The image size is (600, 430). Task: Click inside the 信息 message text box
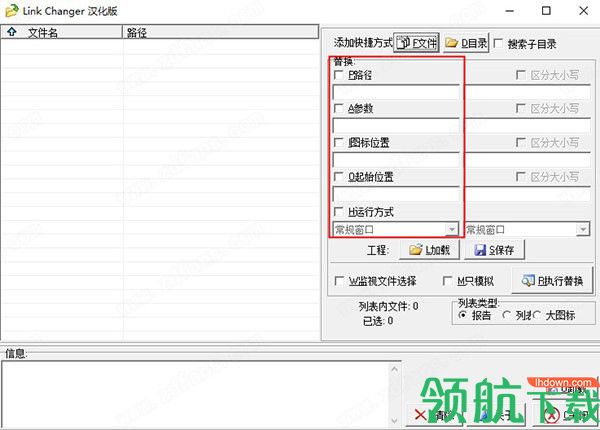click(196, 394)
